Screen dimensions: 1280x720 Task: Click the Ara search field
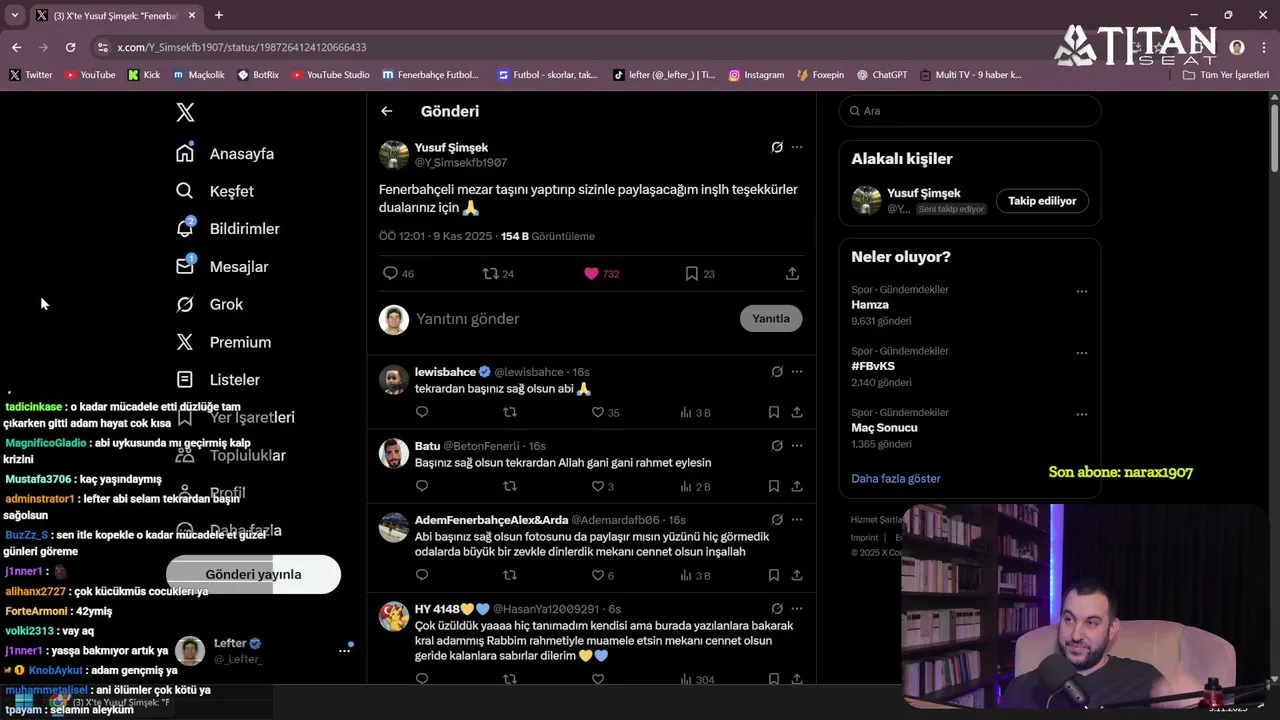coord(970,111)
